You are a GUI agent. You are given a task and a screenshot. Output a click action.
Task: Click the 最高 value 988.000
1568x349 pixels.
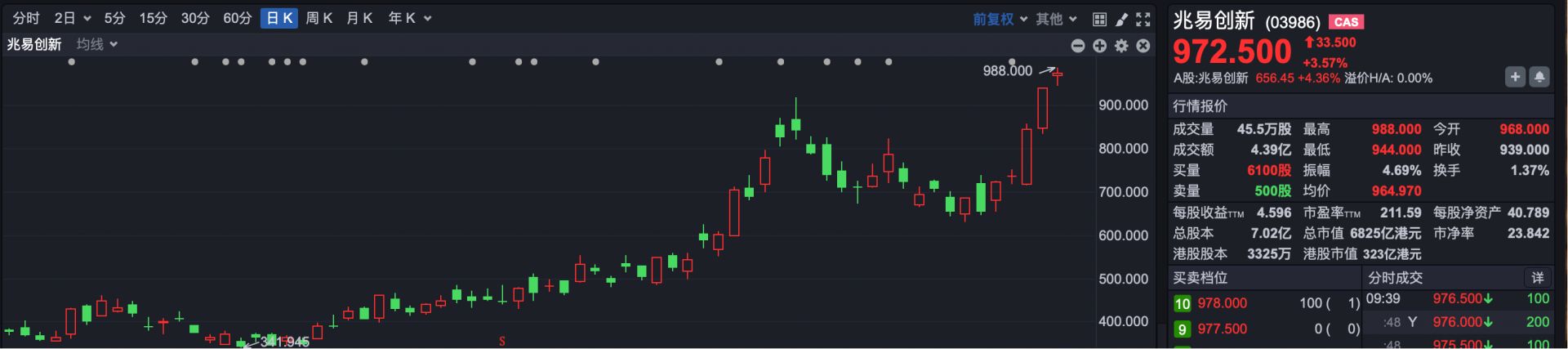tap(1396, 129)
